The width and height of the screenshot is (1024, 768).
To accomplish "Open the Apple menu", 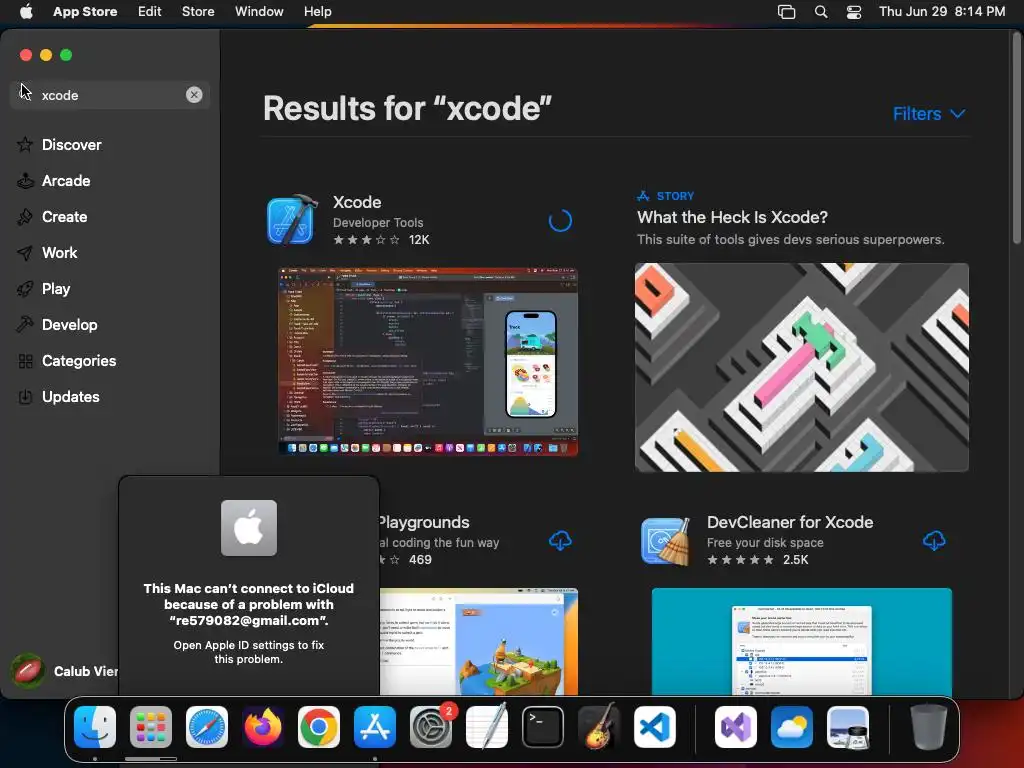I will 26,12.
